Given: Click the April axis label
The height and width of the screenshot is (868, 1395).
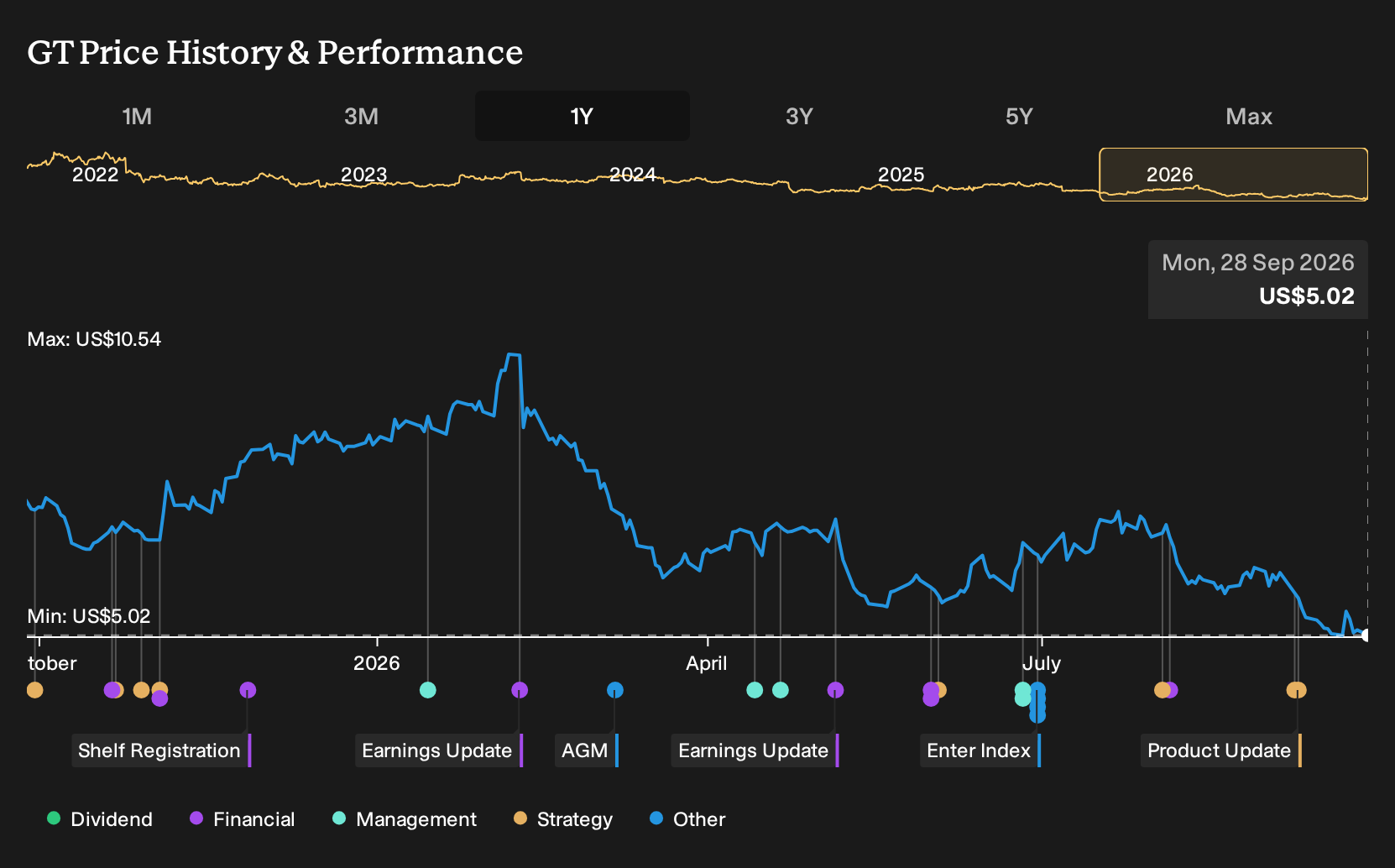Looking at the screenshot, I should [x=707, y=663].
